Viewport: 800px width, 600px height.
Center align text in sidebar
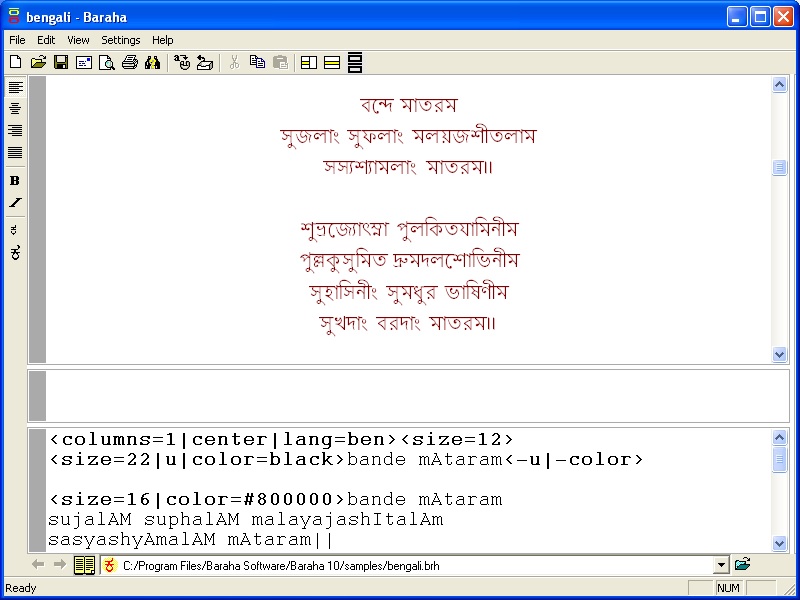pyautogui.click(x=15, y=109)
